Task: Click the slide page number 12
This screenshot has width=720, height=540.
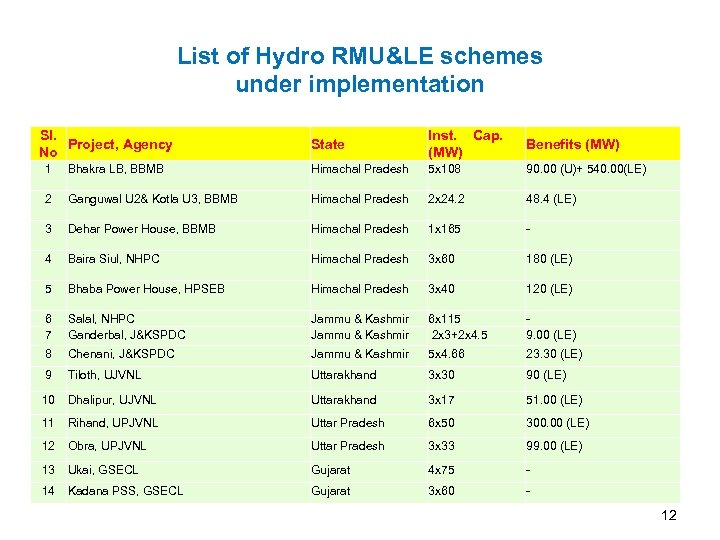Action: [x=669, y=515]
